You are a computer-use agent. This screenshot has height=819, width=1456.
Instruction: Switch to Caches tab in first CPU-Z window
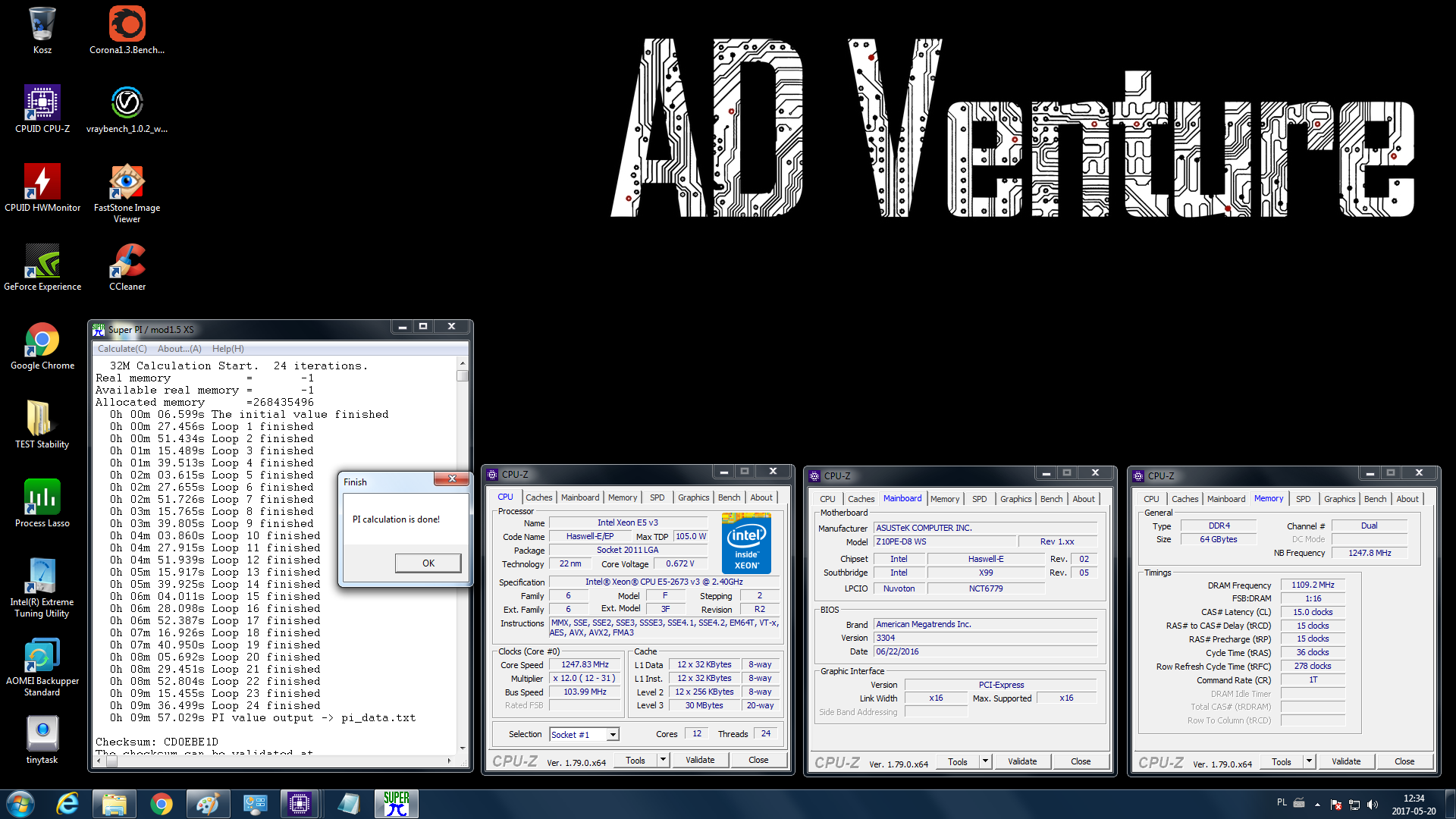pyautogui.click(x=538, y=497)
